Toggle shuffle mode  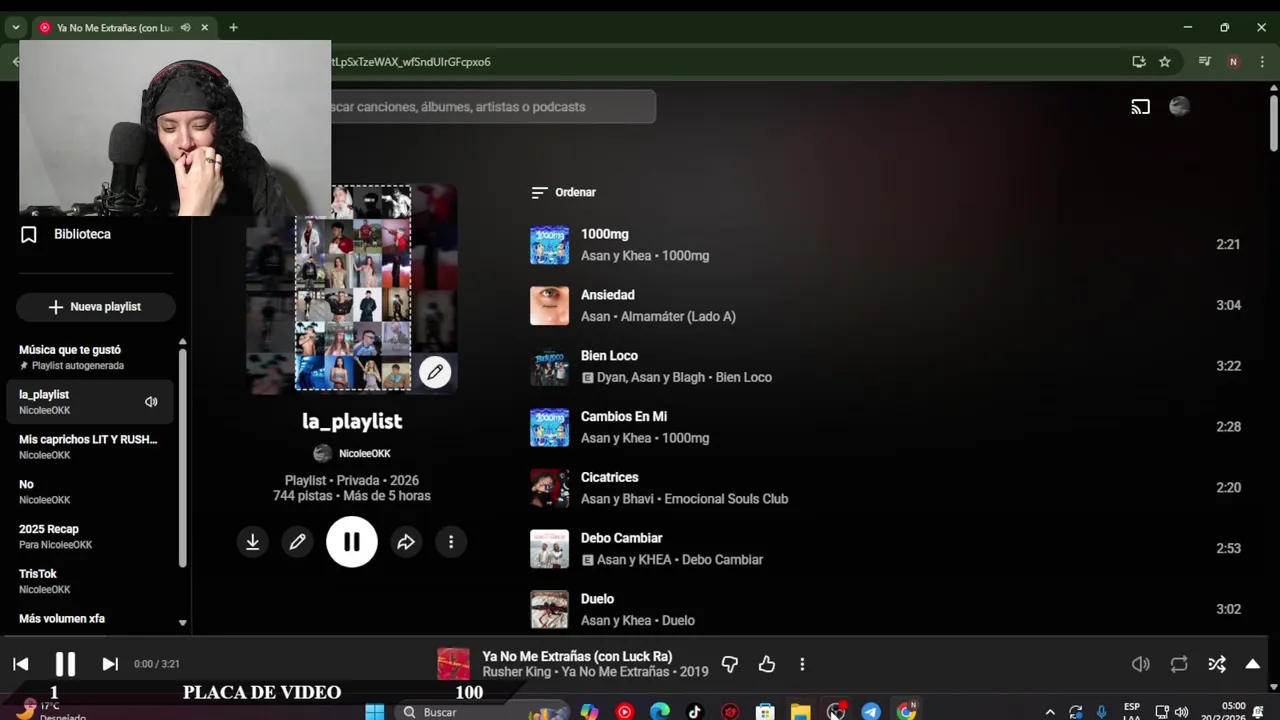(x=1217, y=664)
